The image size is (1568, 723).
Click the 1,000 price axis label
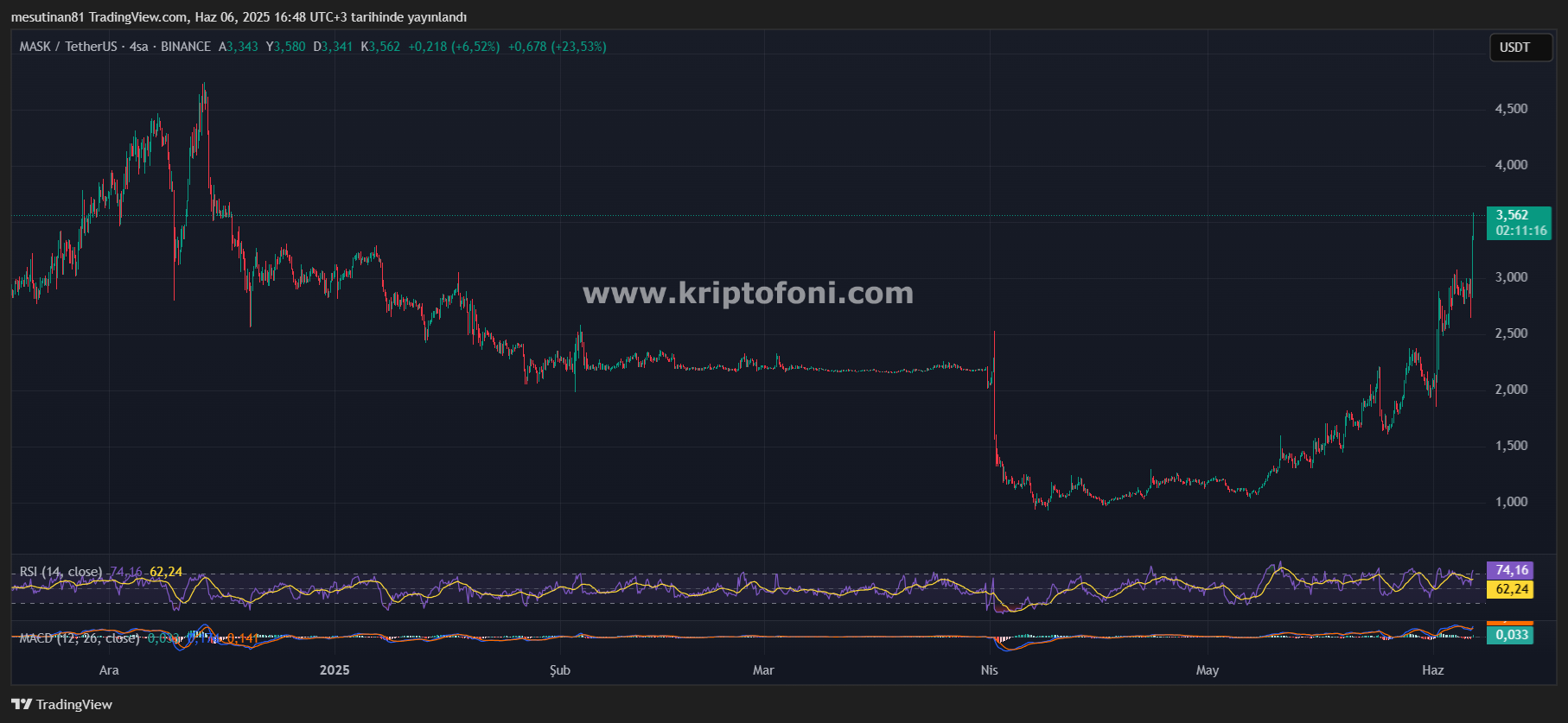tap(1512, 502)
